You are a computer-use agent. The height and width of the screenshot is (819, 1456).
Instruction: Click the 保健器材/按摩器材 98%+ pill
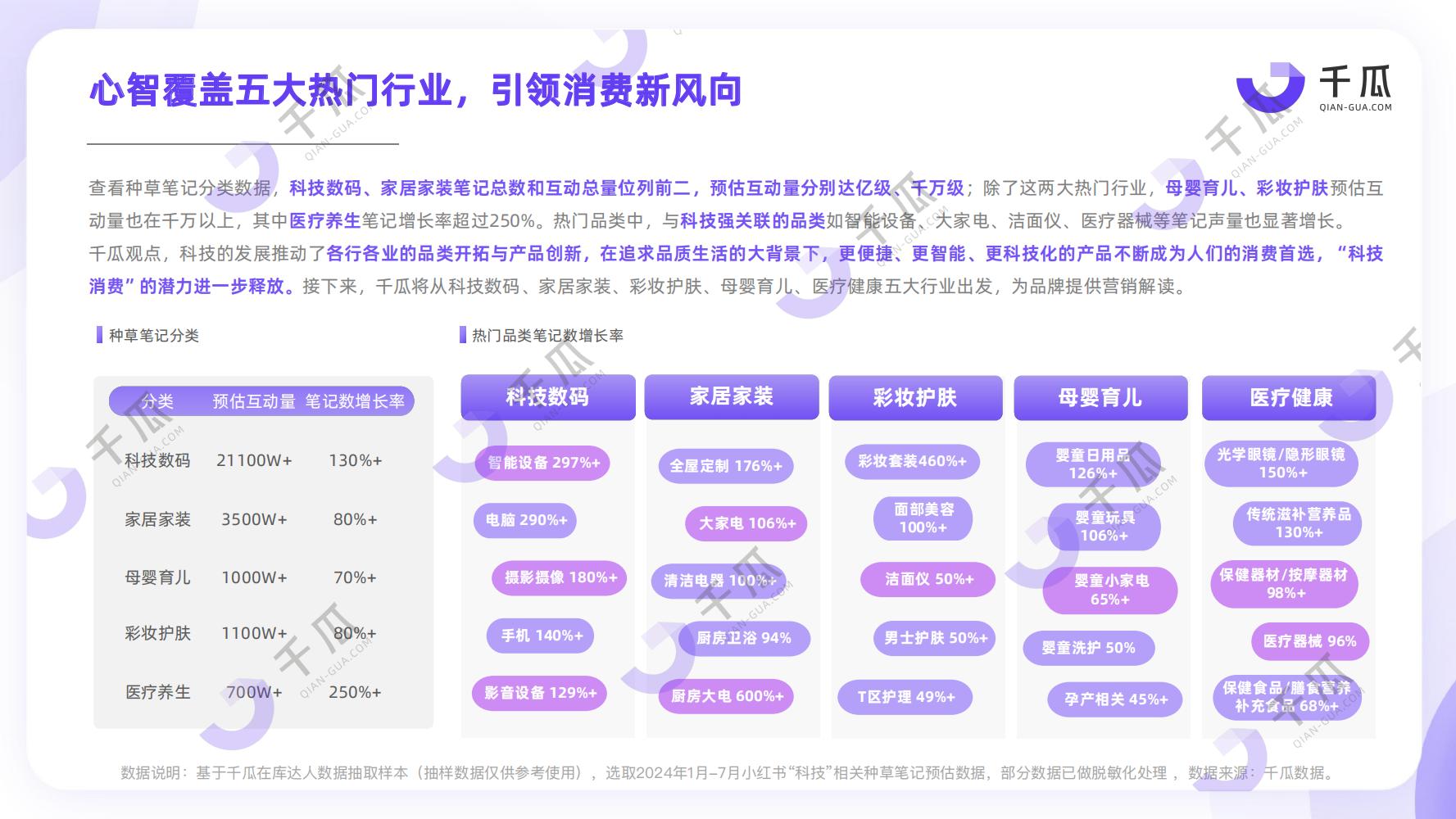(x=1284, y=584)
